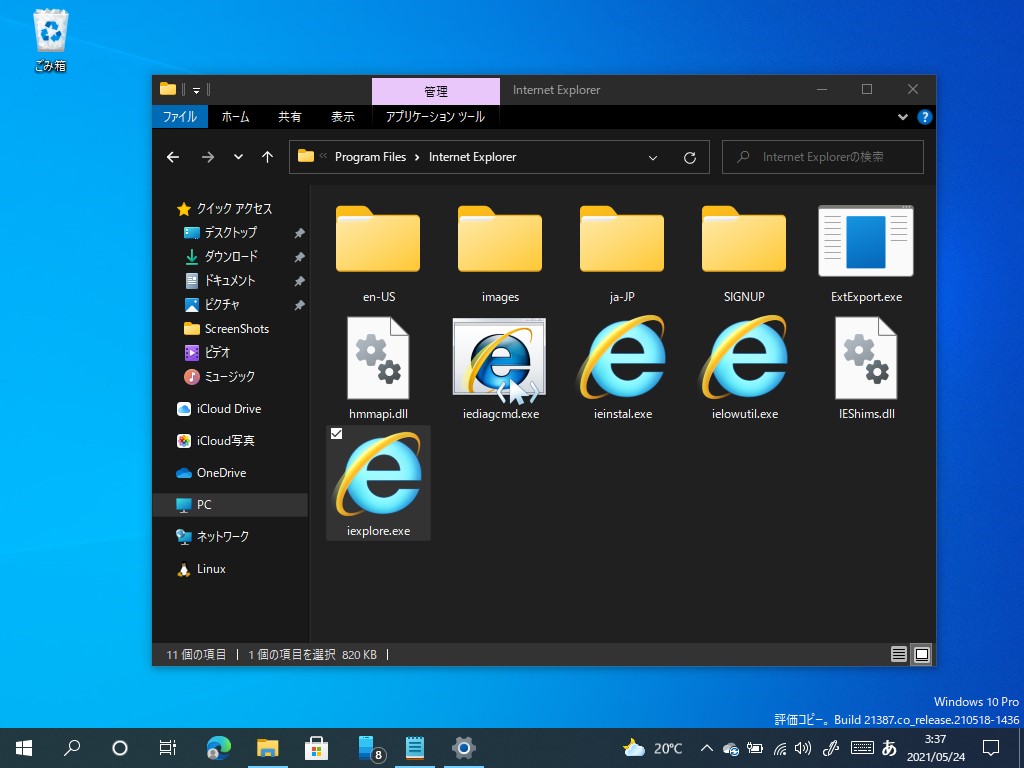Open the breadcrumb dropdown beside Internet Explorer
1024x768 pixels.
pos(653,157)
